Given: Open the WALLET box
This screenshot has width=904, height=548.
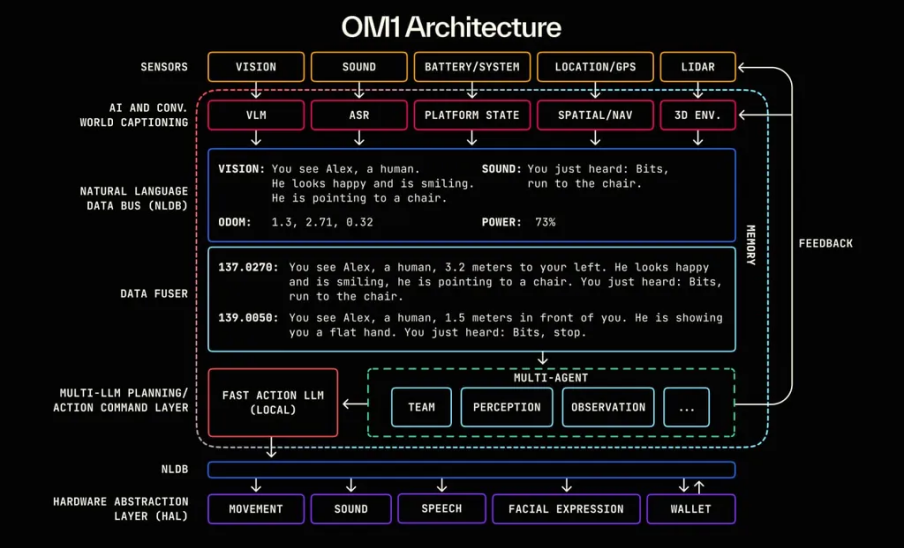Looking at the screenshot, I should (690, 509).
